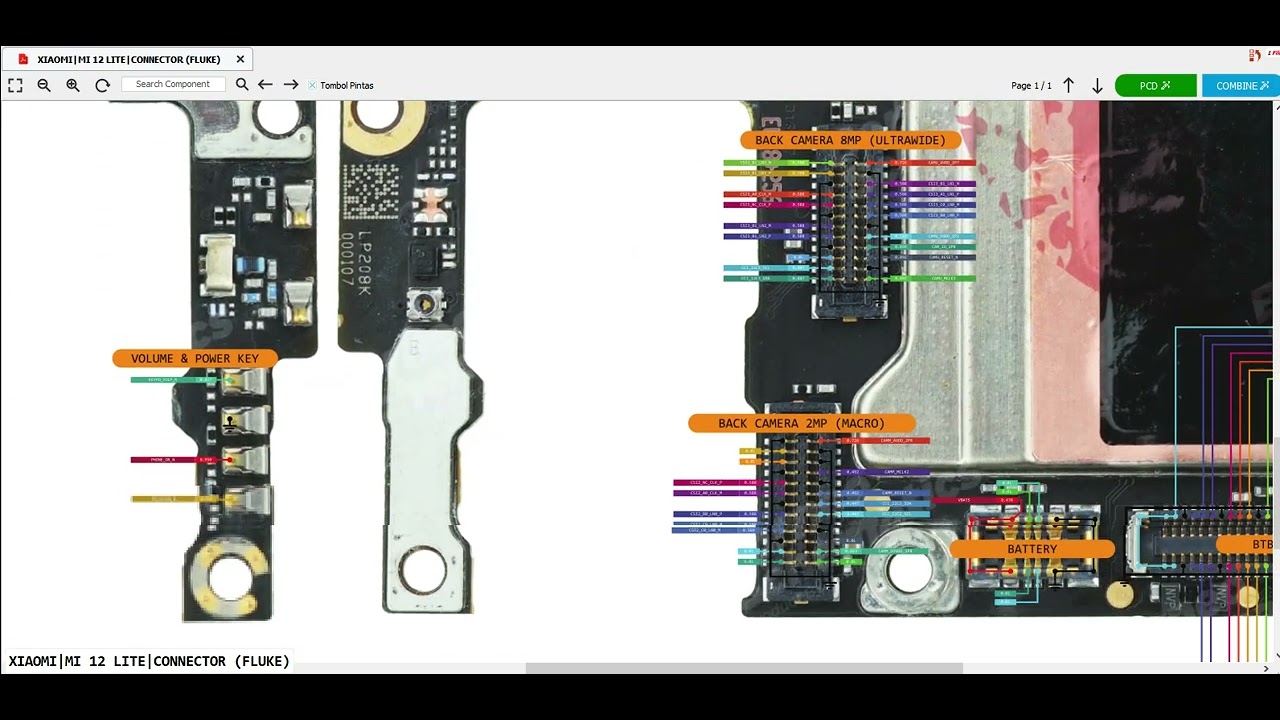The height and width of the screenshot is (720, 1280).
Task: Click the layout switch icon at top right
Action: tap(1255, 55)
